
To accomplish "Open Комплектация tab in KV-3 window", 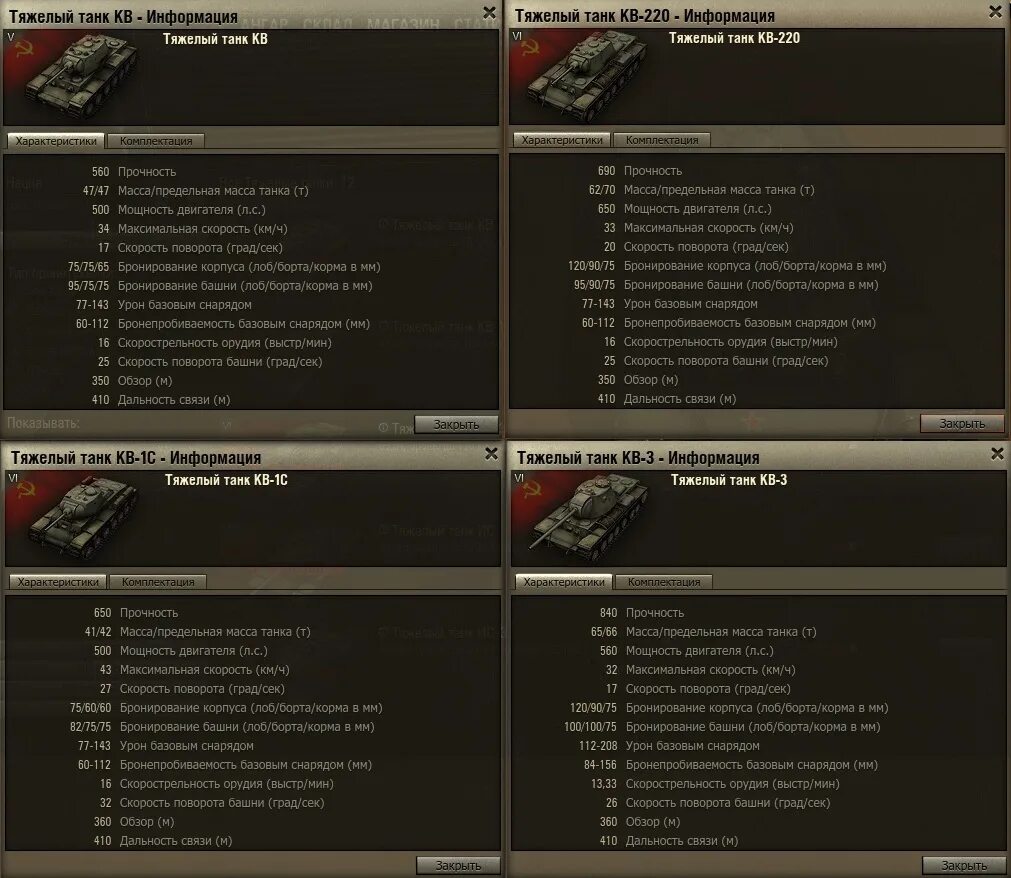I will click(664, 581).
